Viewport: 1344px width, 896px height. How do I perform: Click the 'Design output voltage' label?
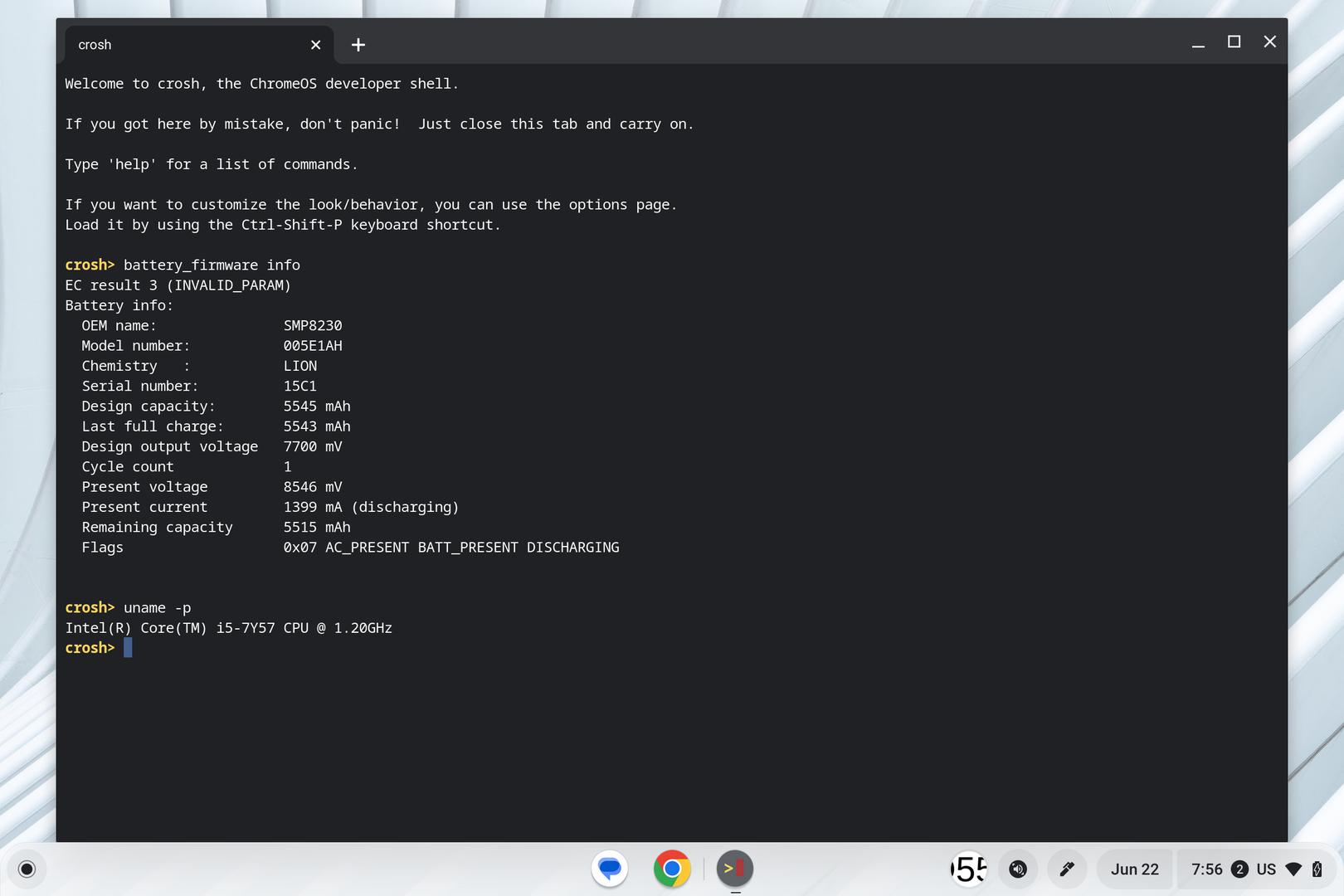pyautogui.click(x=170, y=446)
